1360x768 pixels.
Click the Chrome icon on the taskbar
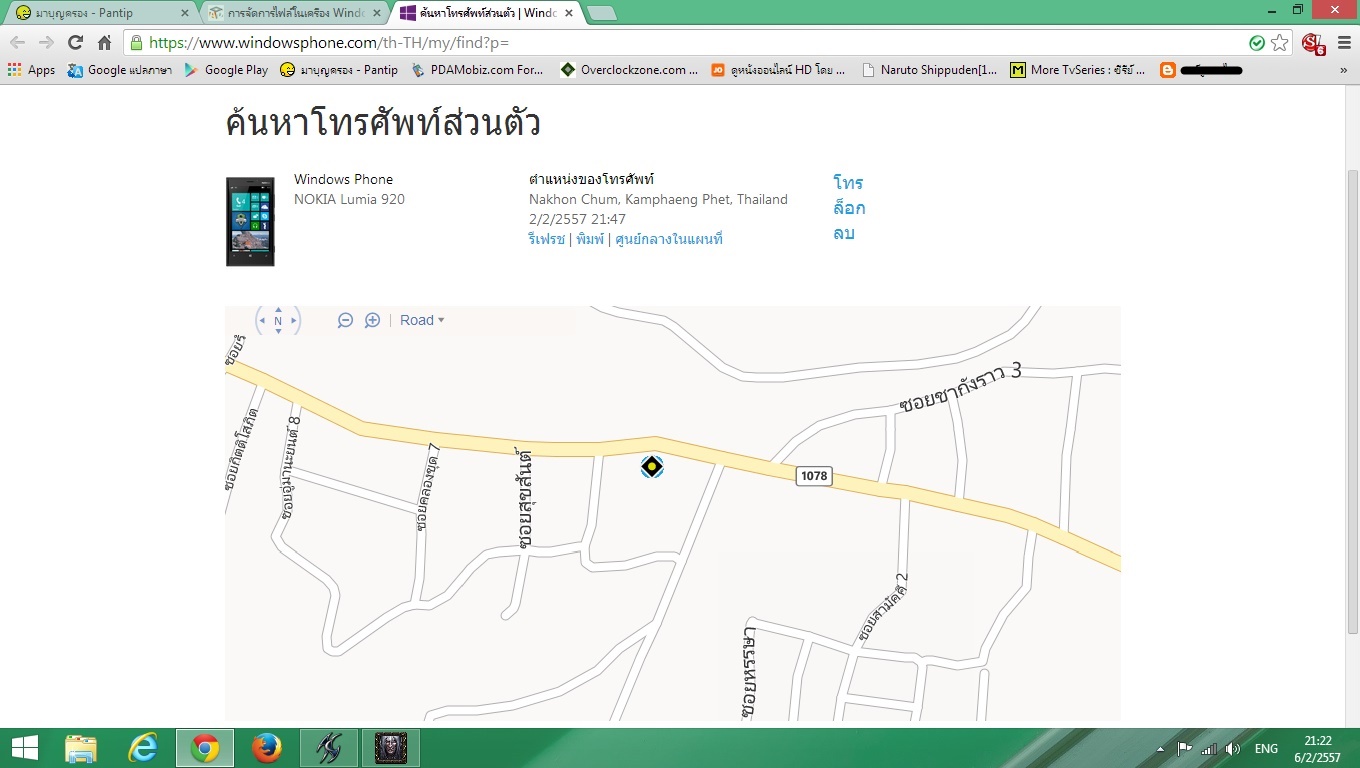pyautogui.click(x=205, y=748)
